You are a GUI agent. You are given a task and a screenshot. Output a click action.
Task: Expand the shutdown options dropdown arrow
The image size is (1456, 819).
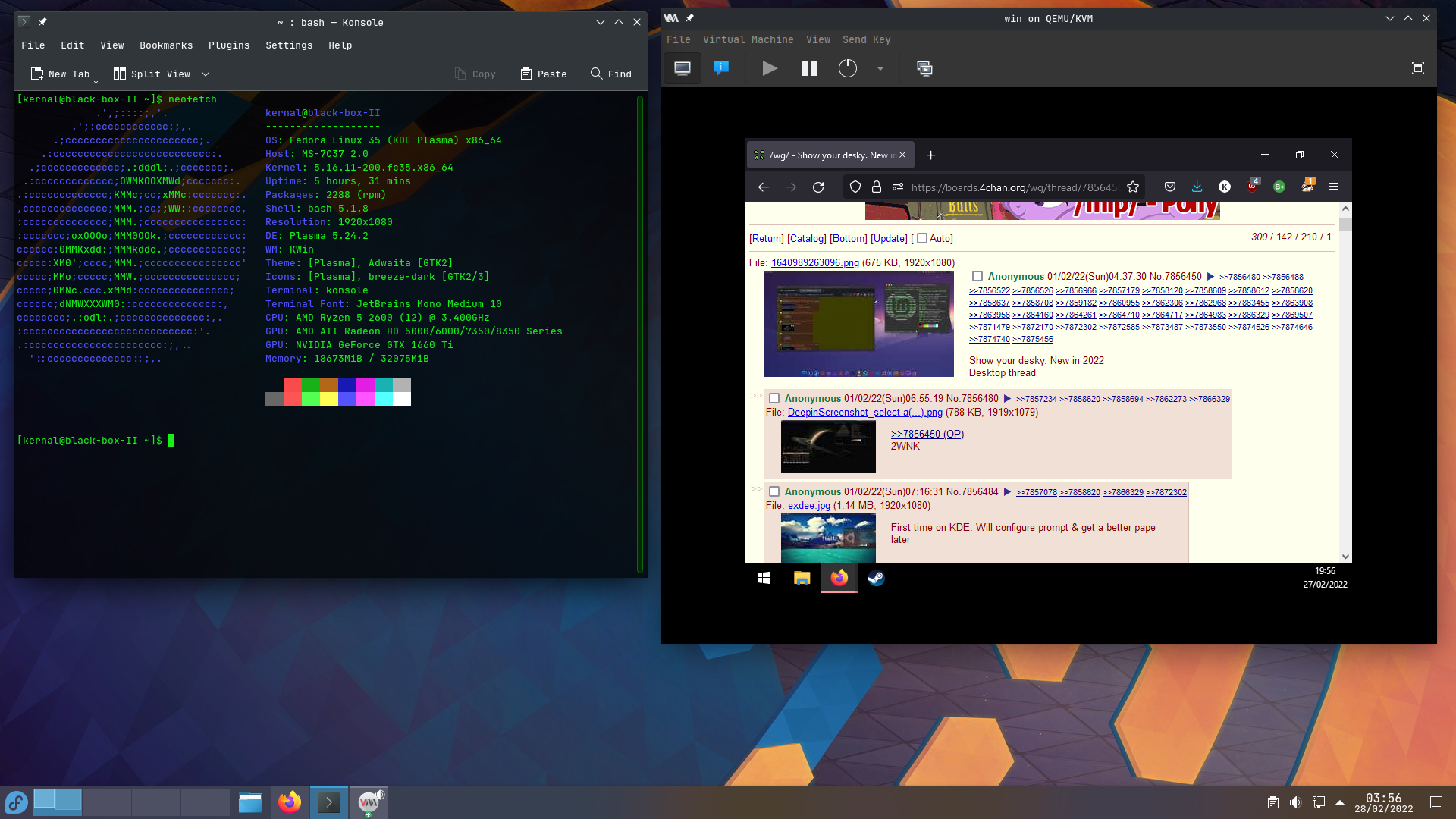[x=880, y=68]
